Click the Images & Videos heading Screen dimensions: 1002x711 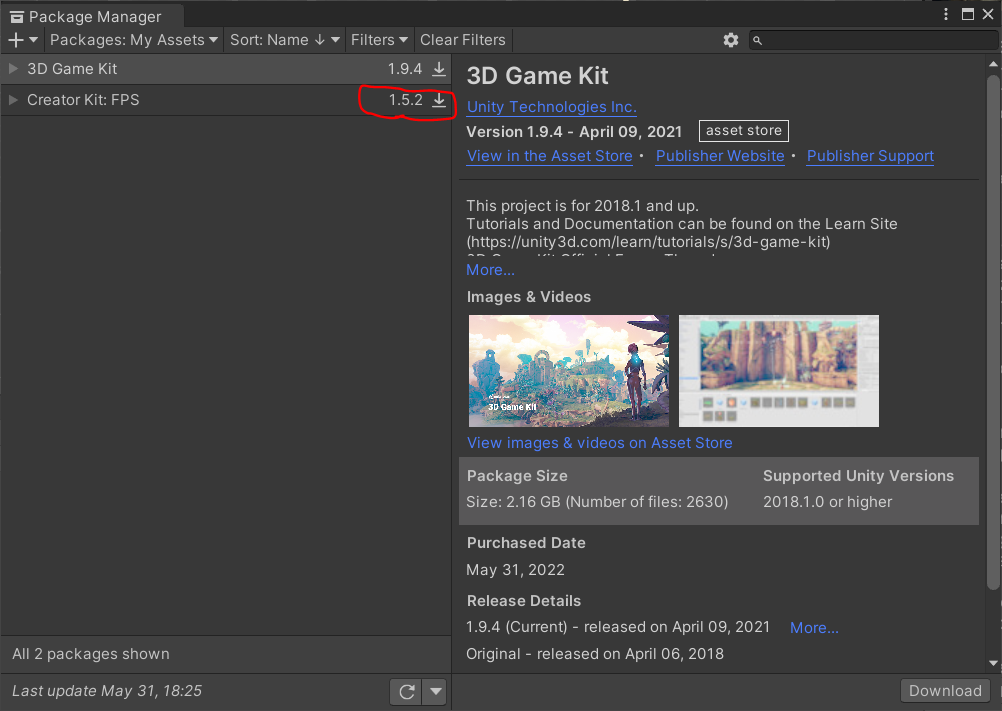pos(528,297)
